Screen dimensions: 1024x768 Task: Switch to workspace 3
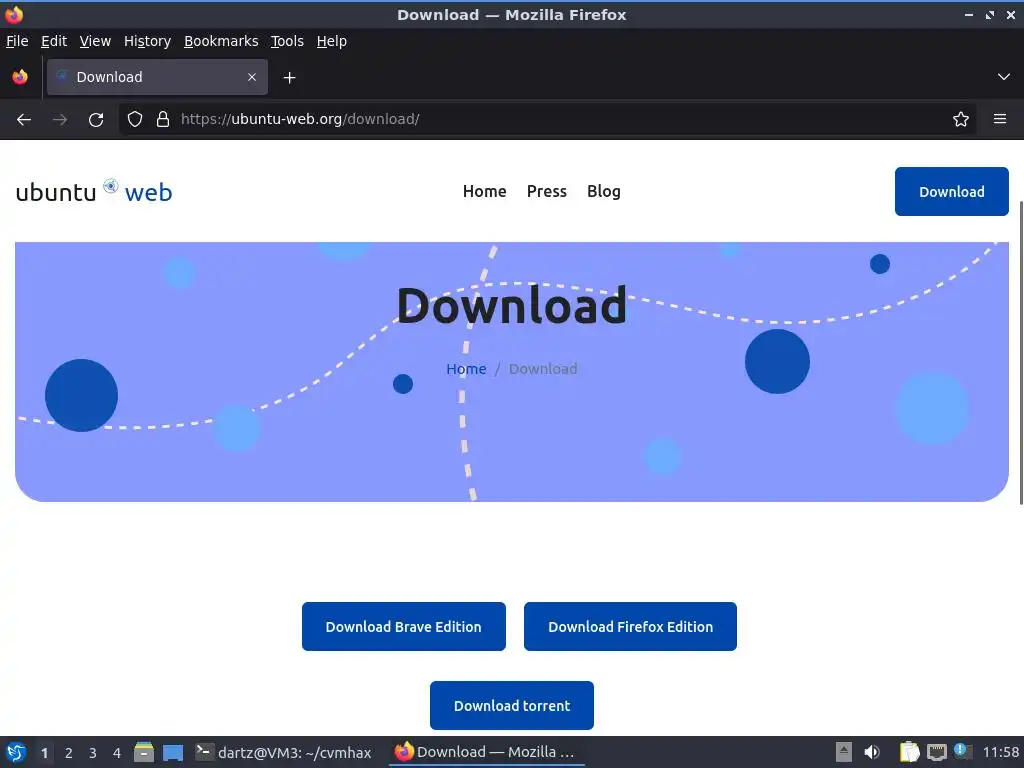(x=93, y=753)
